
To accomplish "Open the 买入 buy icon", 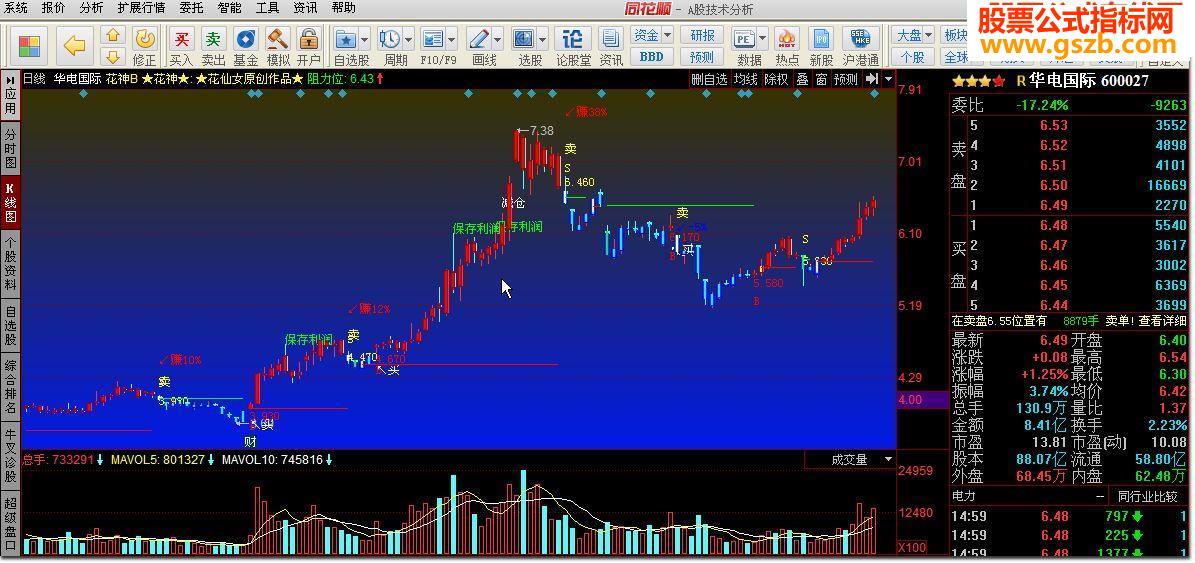I will tap(181, 39).
